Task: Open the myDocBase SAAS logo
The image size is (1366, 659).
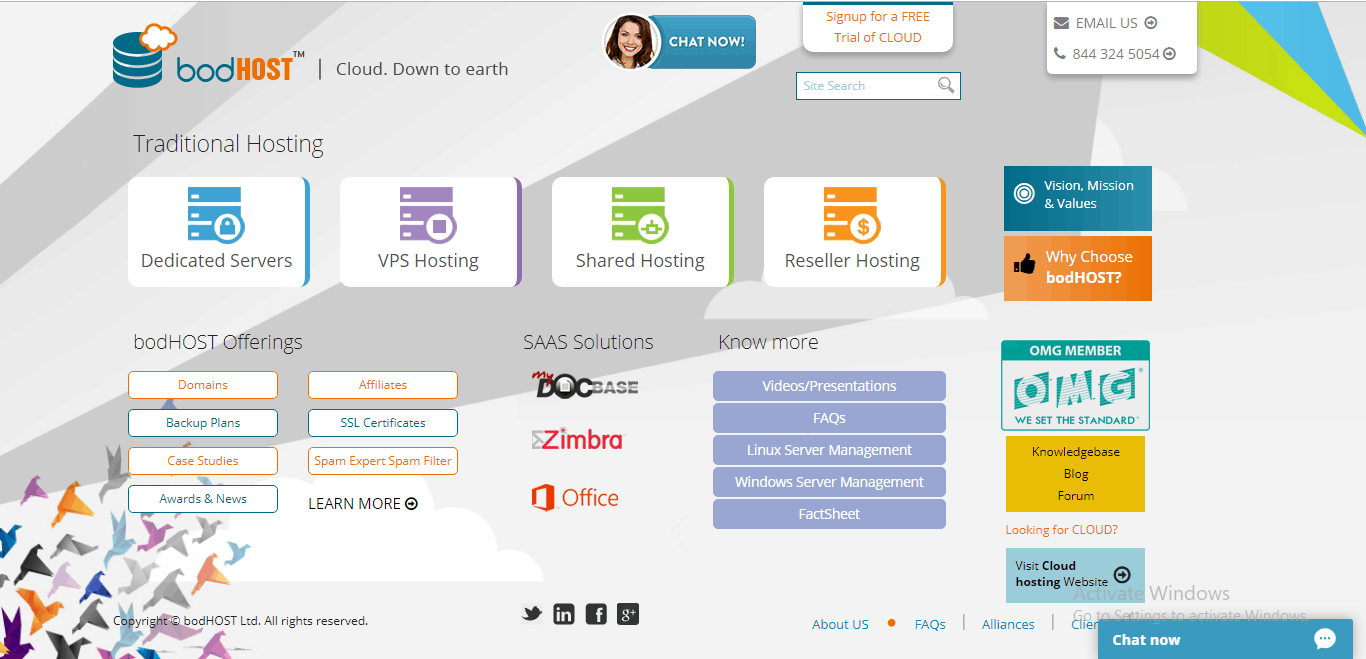Action: click(584, 385)
